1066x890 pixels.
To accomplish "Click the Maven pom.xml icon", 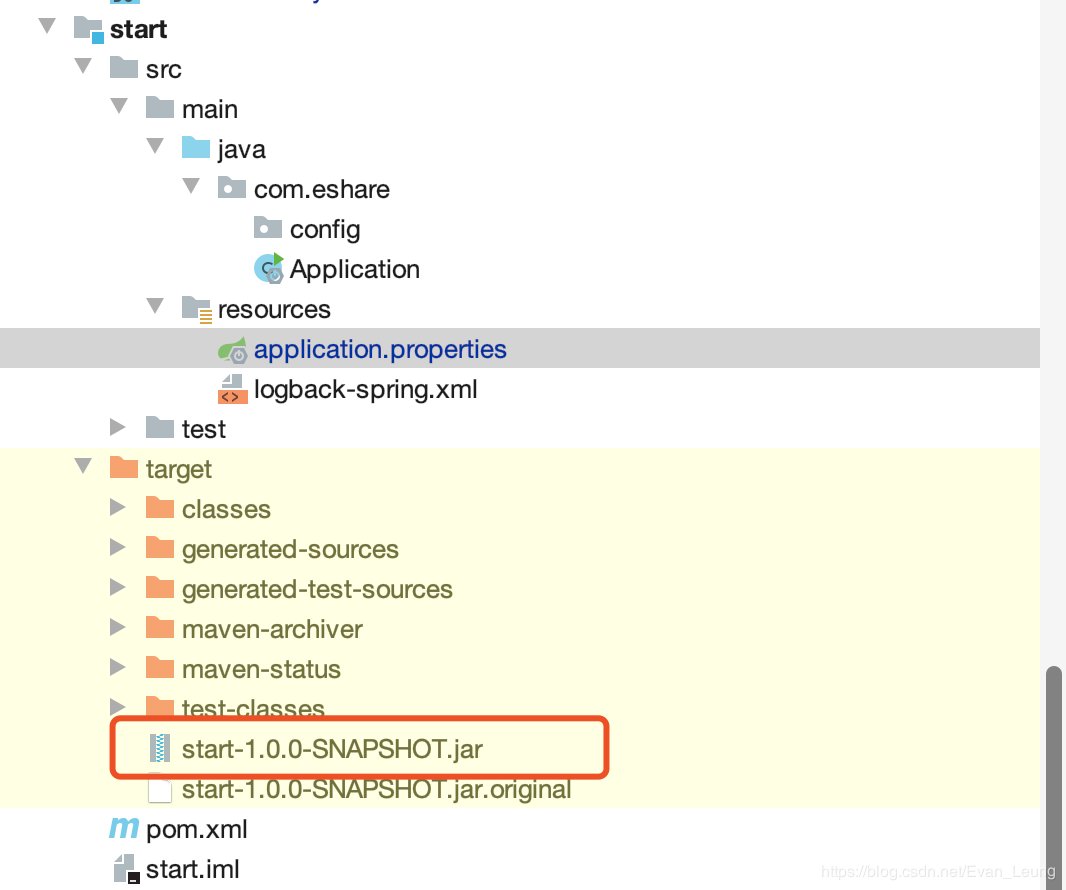I will point(124,829).
